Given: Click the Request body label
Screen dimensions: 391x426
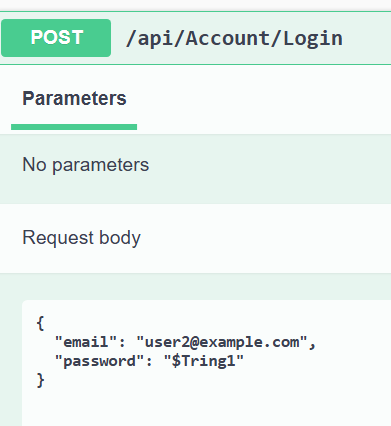Looking at the screenshot, I should [x=81, y=238].
